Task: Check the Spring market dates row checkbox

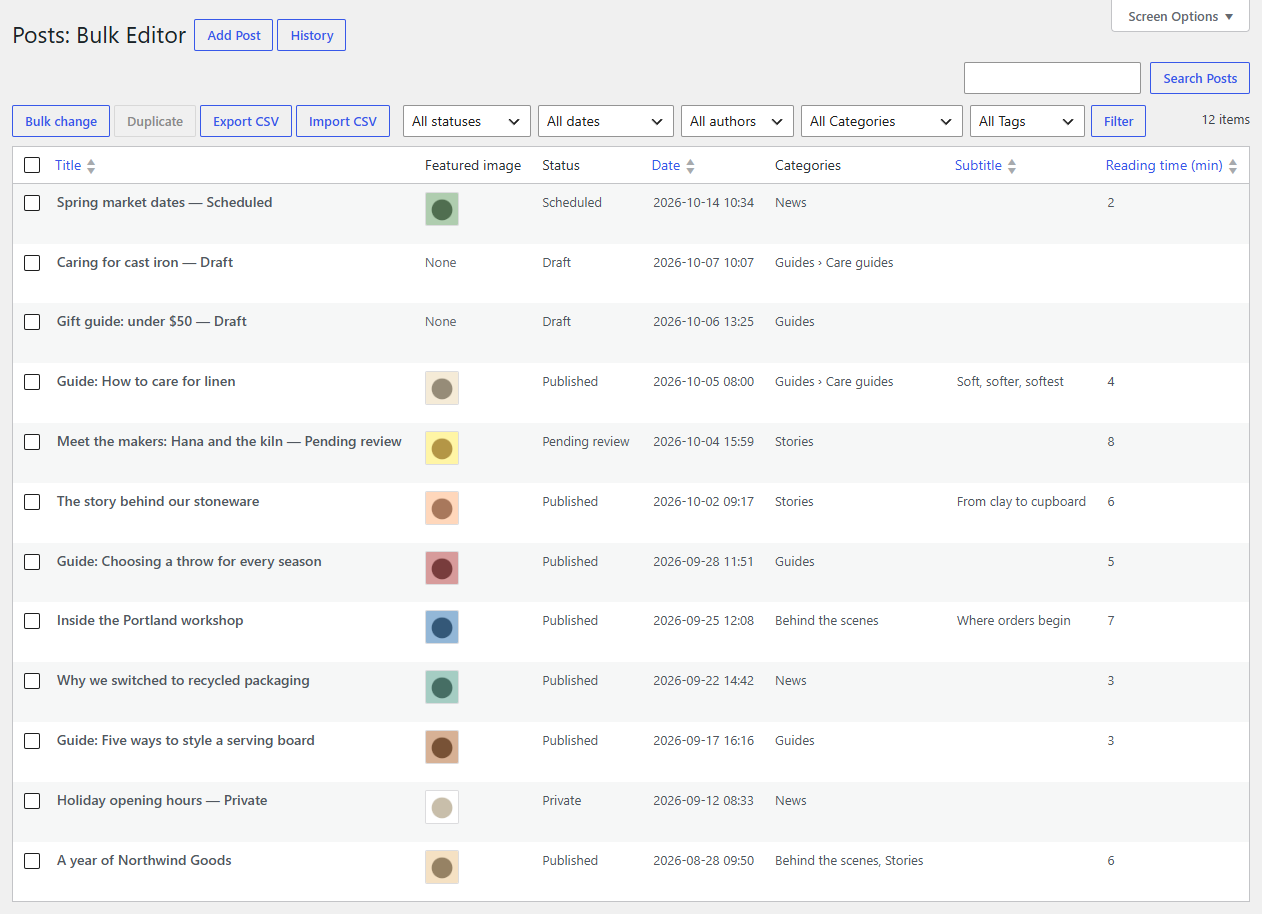Action: tap(32, 203)
